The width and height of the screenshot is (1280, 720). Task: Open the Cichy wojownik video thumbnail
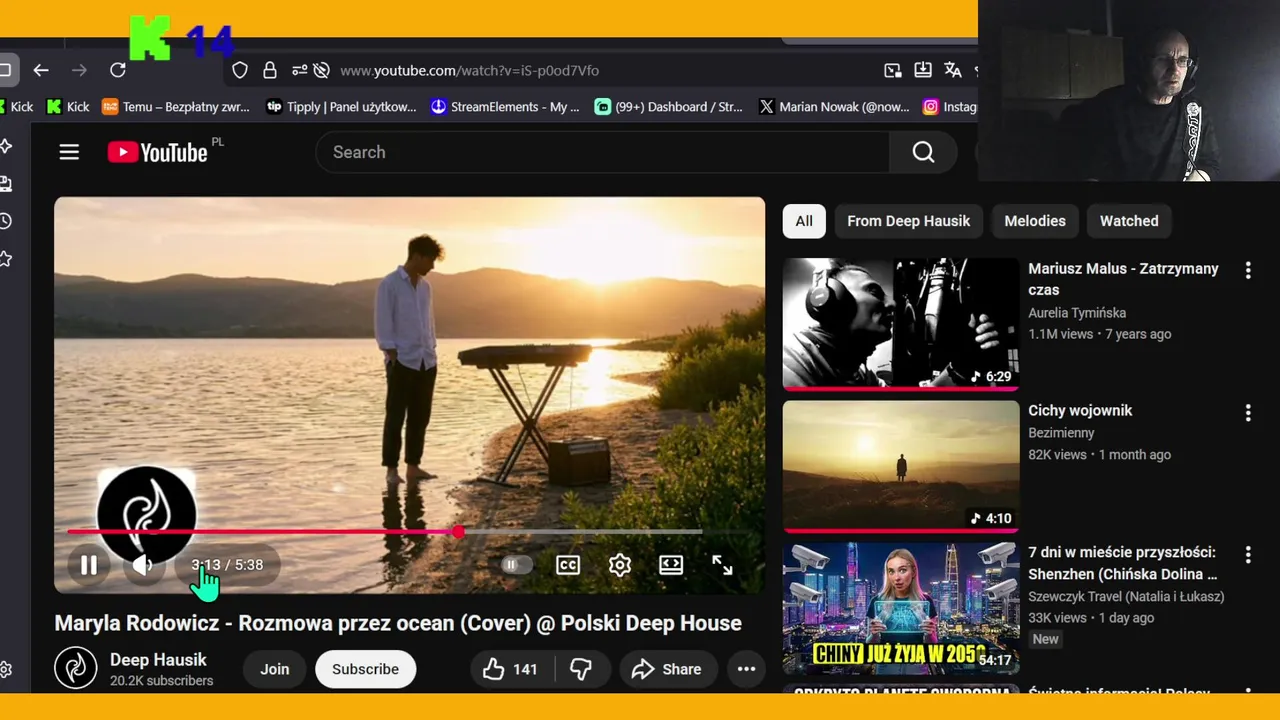point(900,466)
